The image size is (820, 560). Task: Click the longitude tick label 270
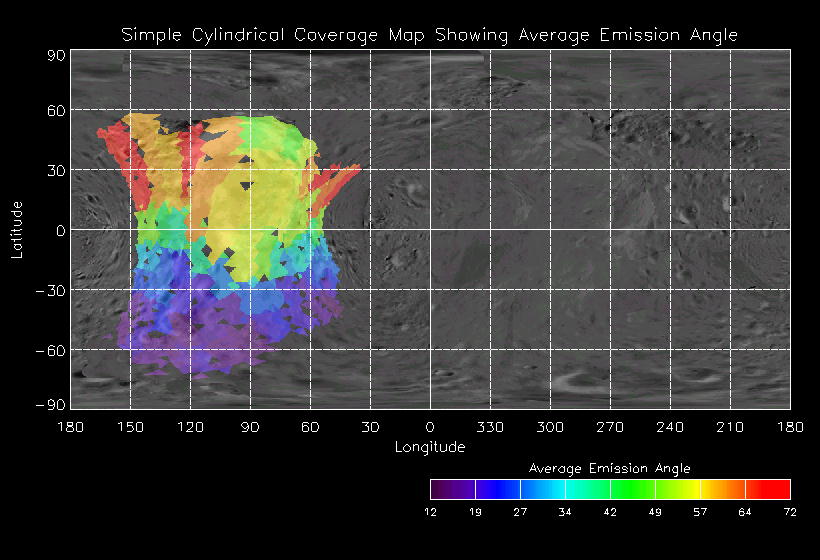(610, 427)
